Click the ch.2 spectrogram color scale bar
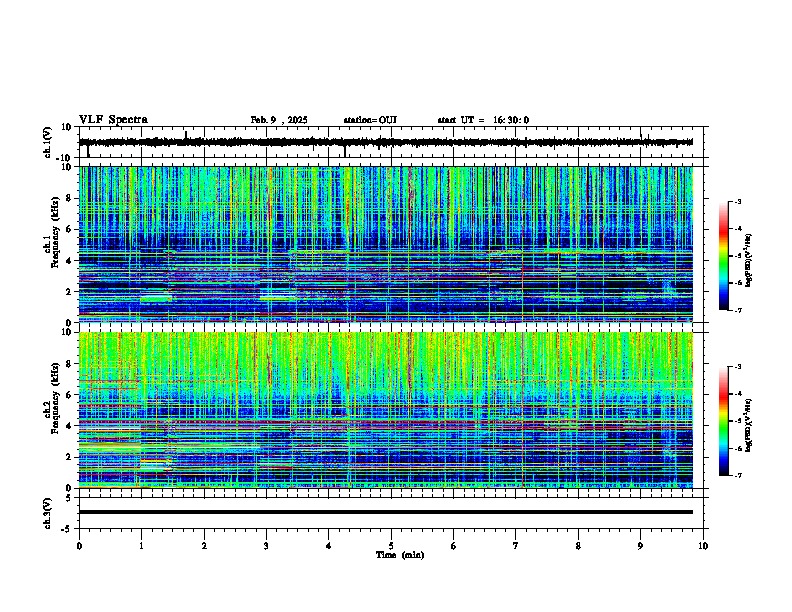The height and width of the screenshot is (612, 792). click(724, 421)
